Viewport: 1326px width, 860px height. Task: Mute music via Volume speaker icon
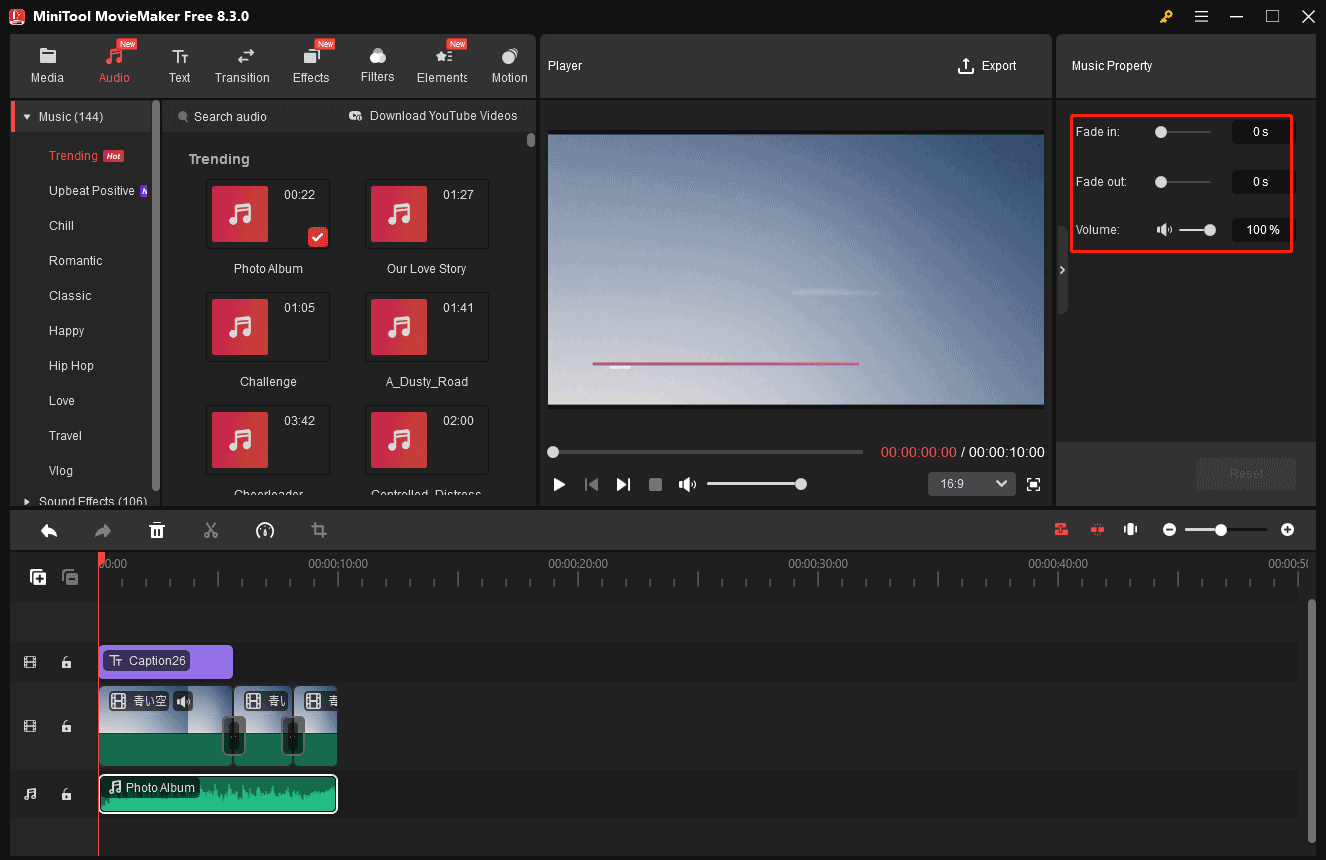coord(1164,230)
